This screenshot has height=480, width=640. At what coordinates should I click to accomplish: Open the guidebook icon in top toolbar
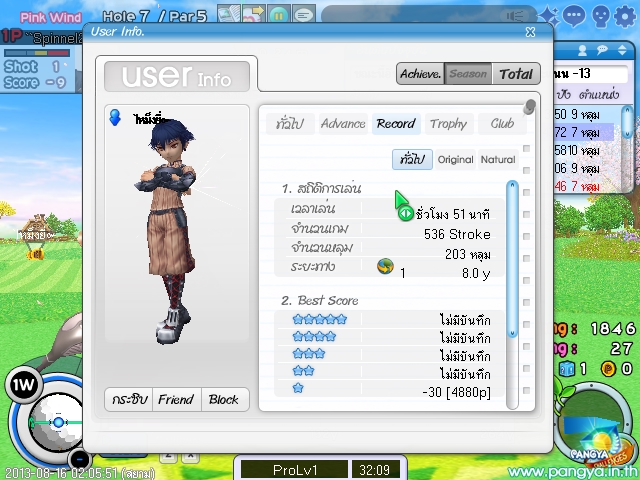tap(229, 14)
